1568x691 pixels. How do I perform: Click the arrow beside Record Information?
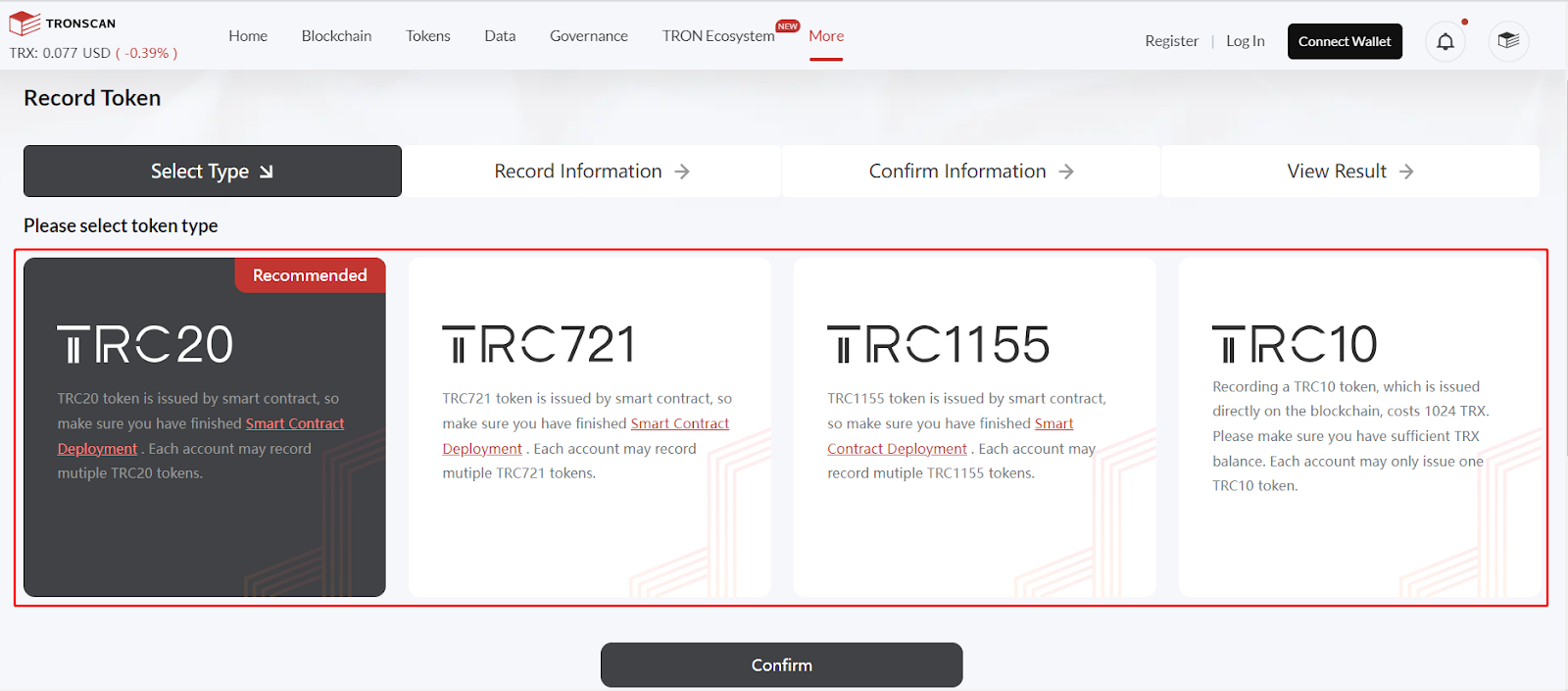682,172
